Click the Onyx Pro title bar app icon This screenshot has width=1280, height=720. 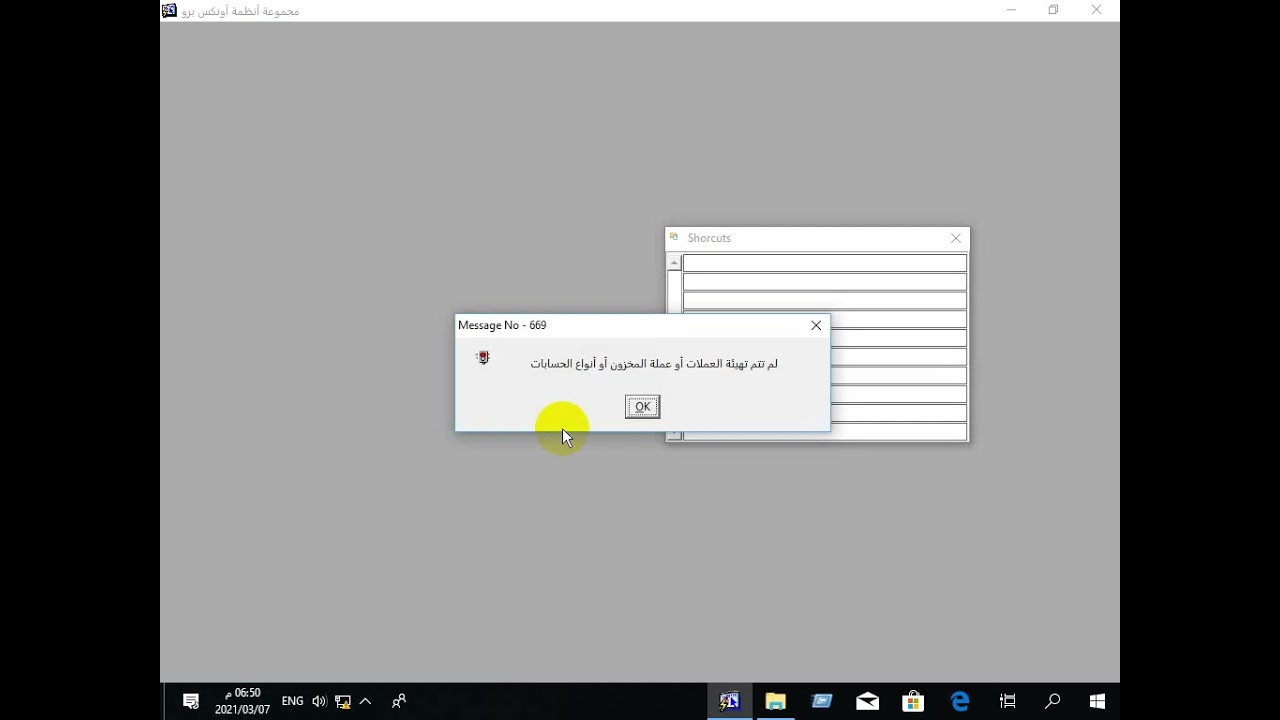click(169, 10)
